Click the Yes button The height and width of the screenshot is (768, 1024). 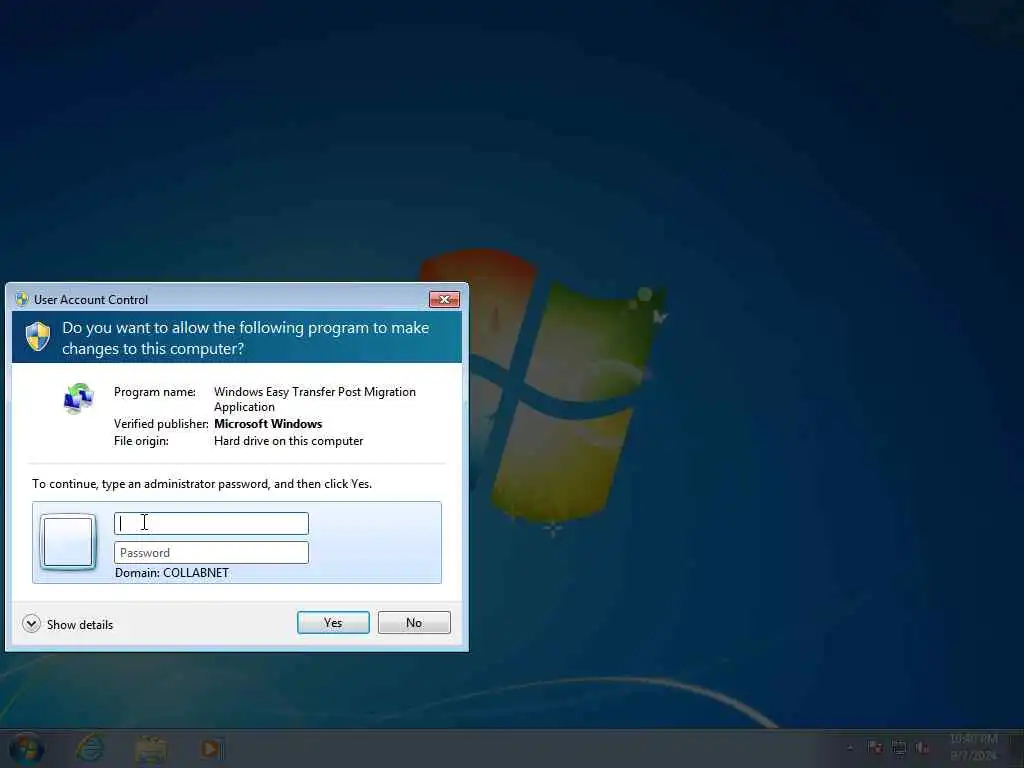click(333, 622)
